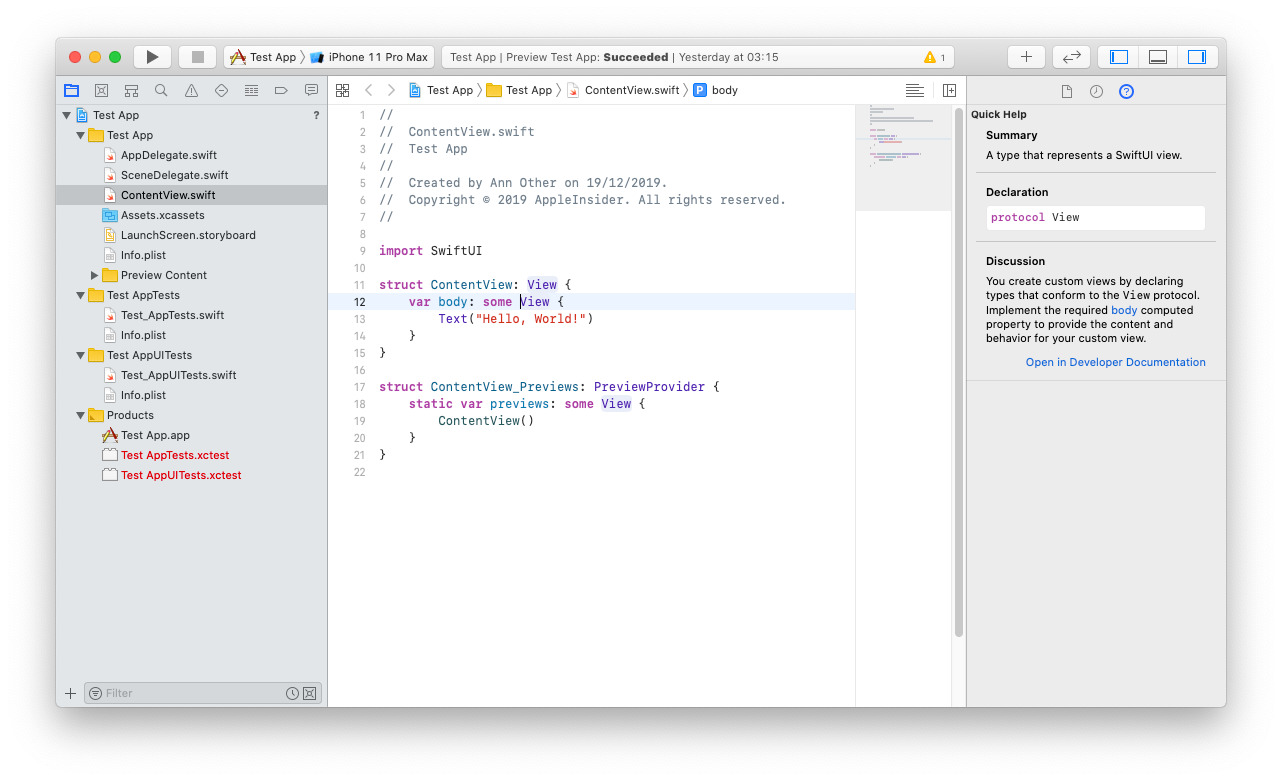Collapse the Test AppTests group
This screenshot has height=781, width=1282.
tap(80, 295)
